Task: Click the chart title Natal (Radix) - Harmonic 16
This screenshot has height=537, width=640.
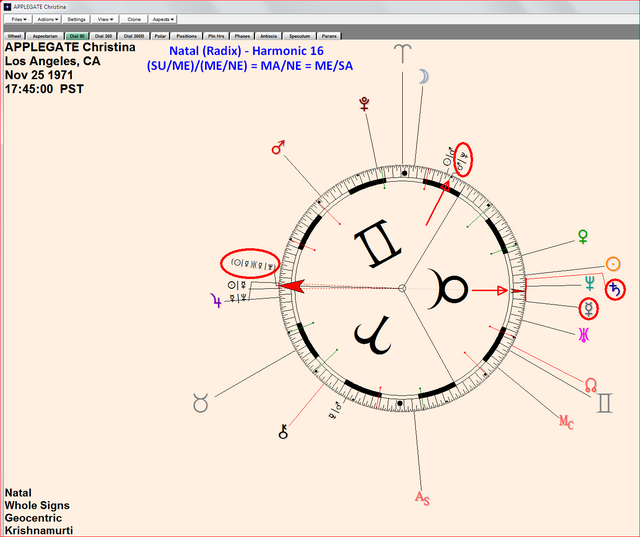Action: click(246, 51)
